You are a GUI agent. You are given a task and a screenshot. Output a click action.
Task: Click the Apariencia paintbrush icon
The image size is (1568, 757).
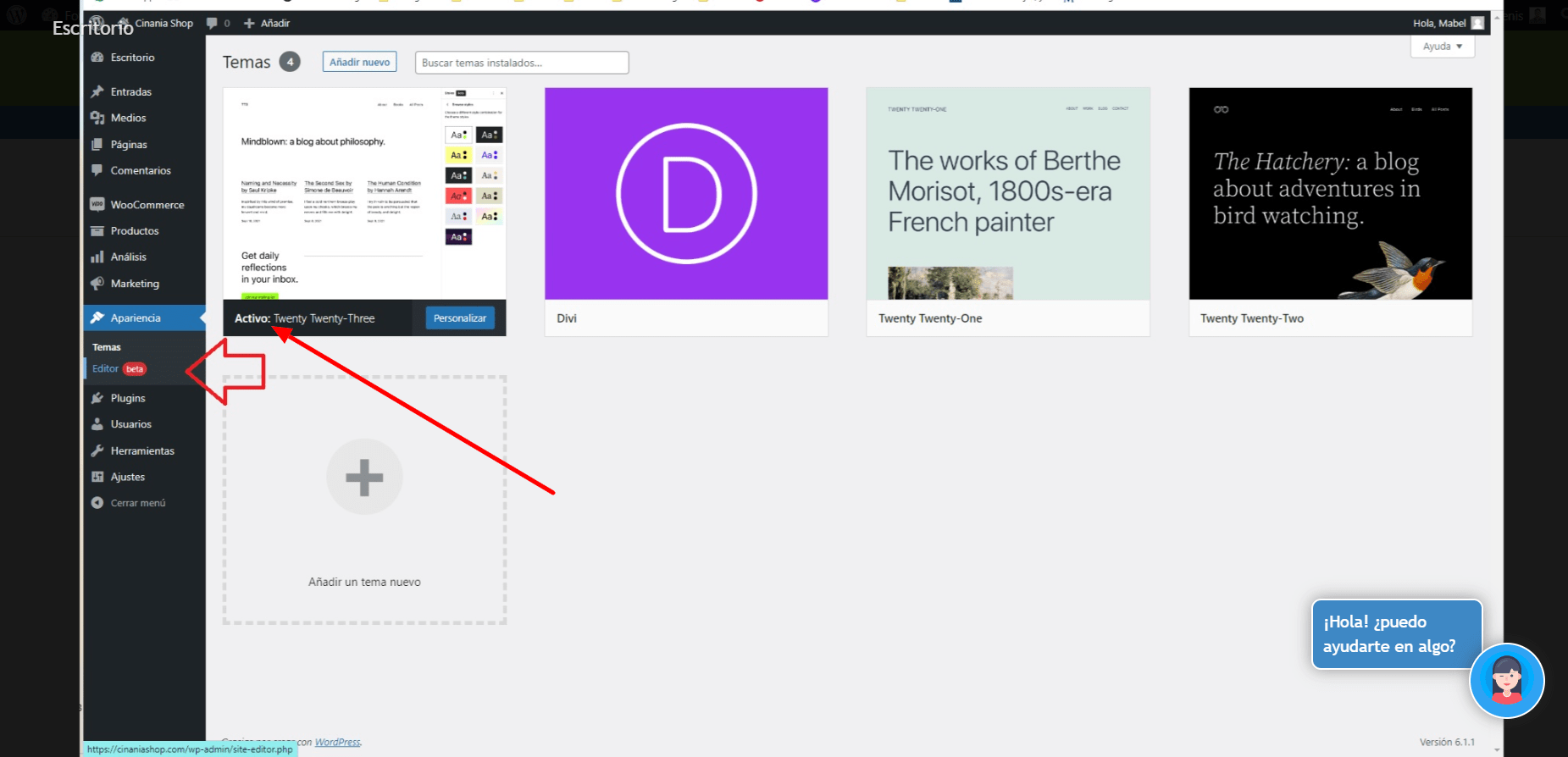click(97, 318)
